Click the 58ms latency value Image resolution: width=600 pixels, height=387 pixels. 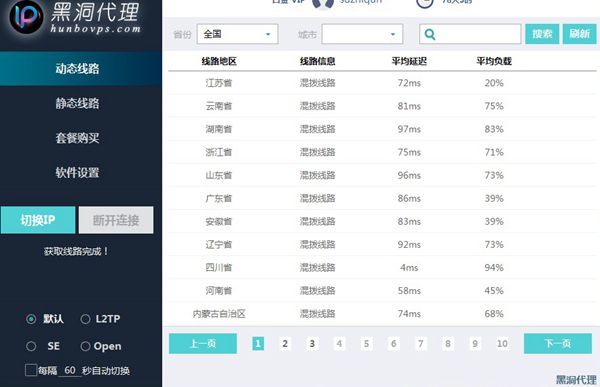coord(409,291)
